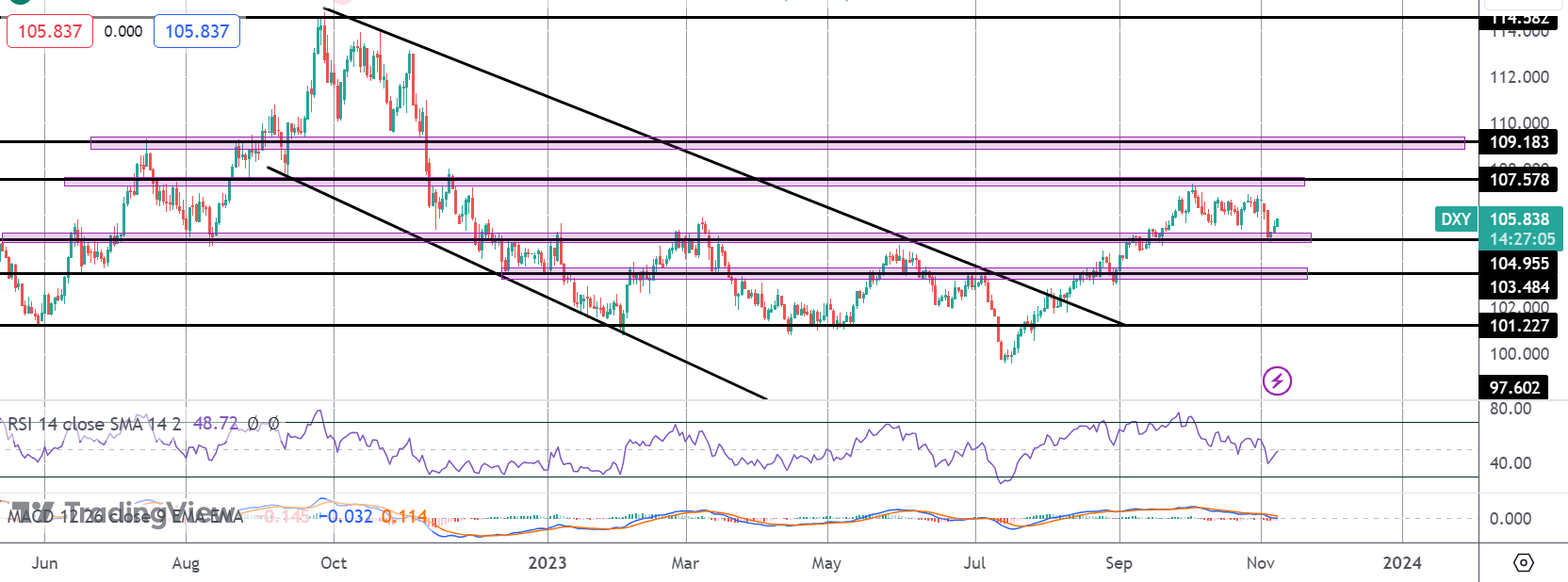Click the MACD signal value 0.114
Image resolution: width=1568 pixels, height=582 pixels.
[x=404, y=516]
